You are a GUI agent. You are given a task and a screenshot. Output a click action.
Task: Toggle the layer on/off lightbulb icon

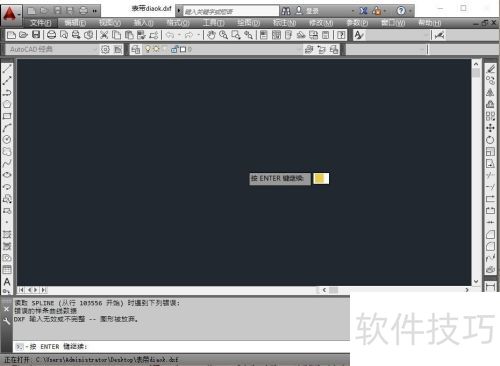click(148, 49)
